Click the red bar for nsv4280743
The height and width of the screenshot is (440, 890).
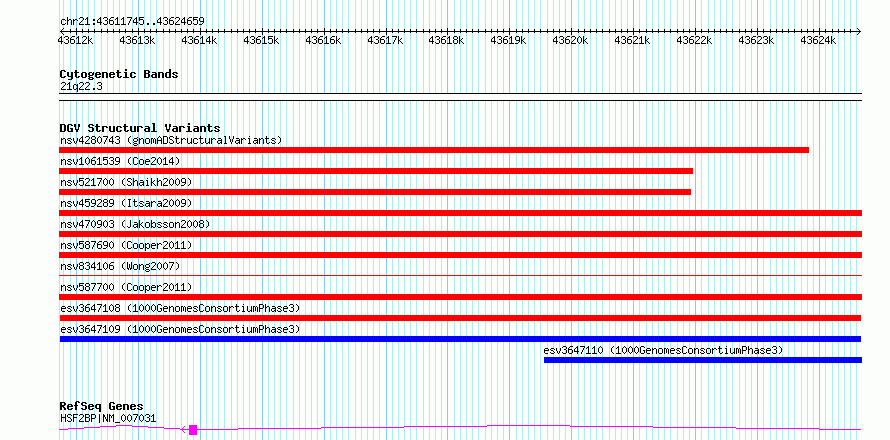[434, 150]
